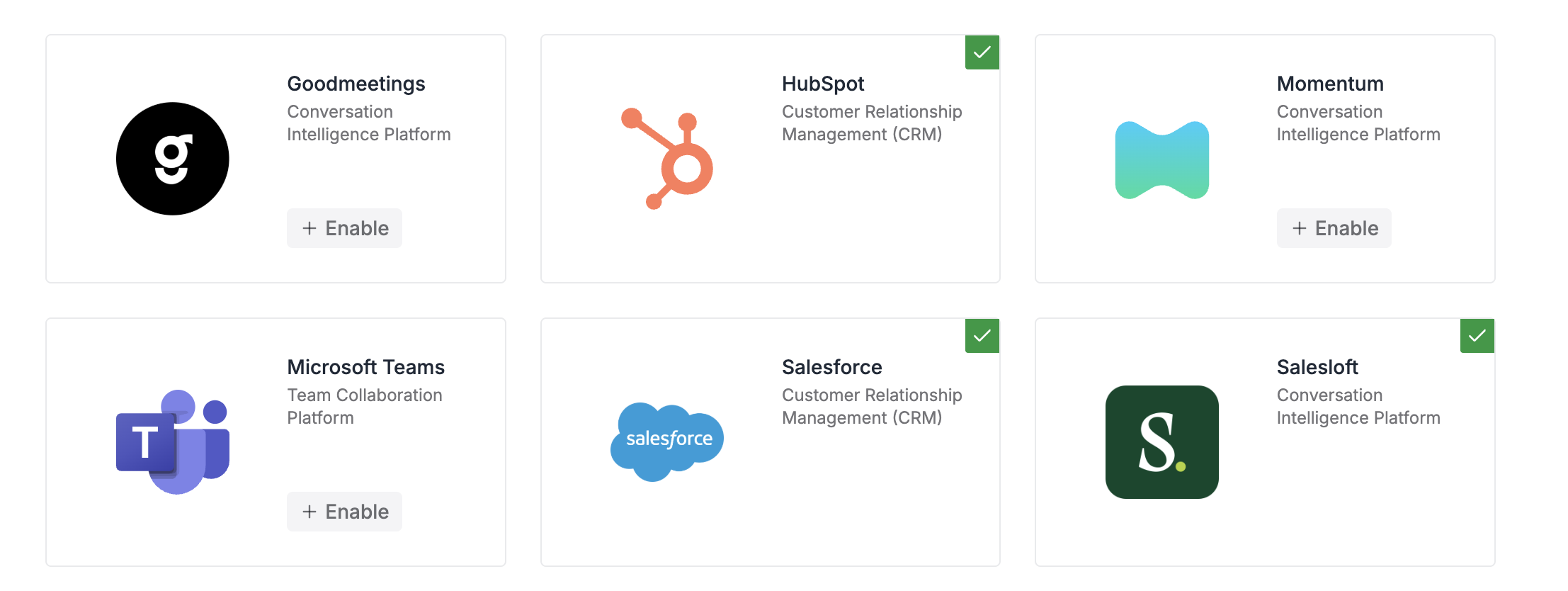Click Salesloft's green enabled checkmark badge
1568x591 pixels.
point(1477,336)
